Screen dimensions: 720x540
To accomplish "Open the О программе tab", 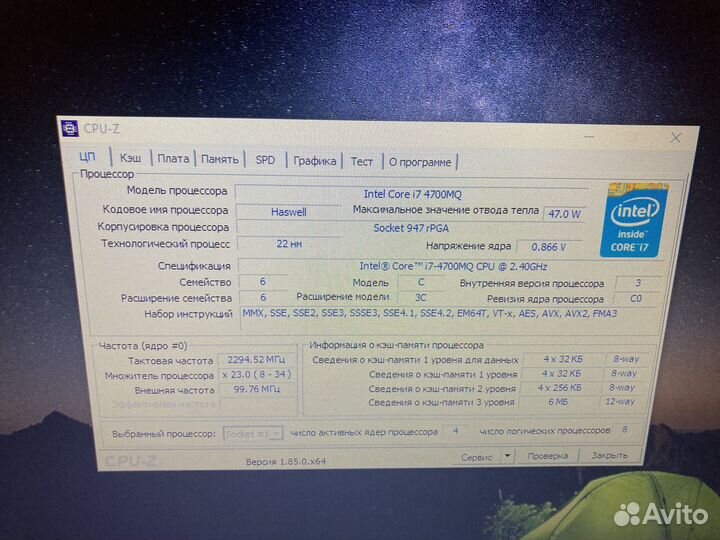I will coord(420,163).
